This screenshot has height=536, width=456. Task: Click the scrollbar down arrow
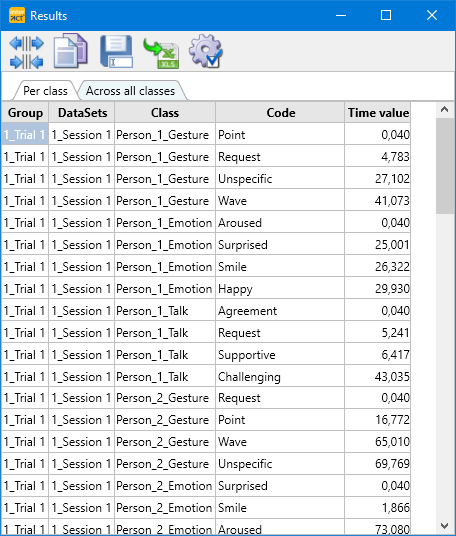point(444,526)
